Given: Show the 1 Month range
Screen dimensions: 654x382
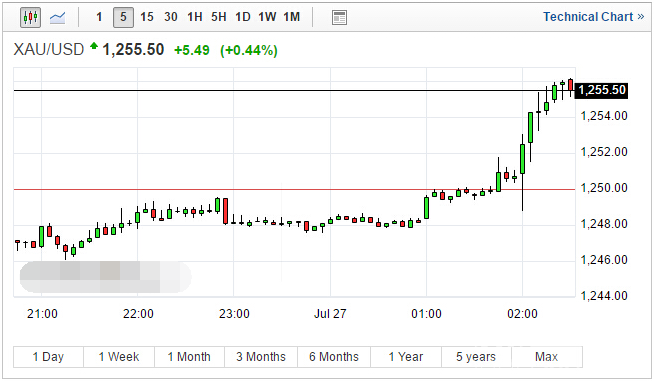Looking at the screenshot, I should pyautogui.click(x=189, y=357).
